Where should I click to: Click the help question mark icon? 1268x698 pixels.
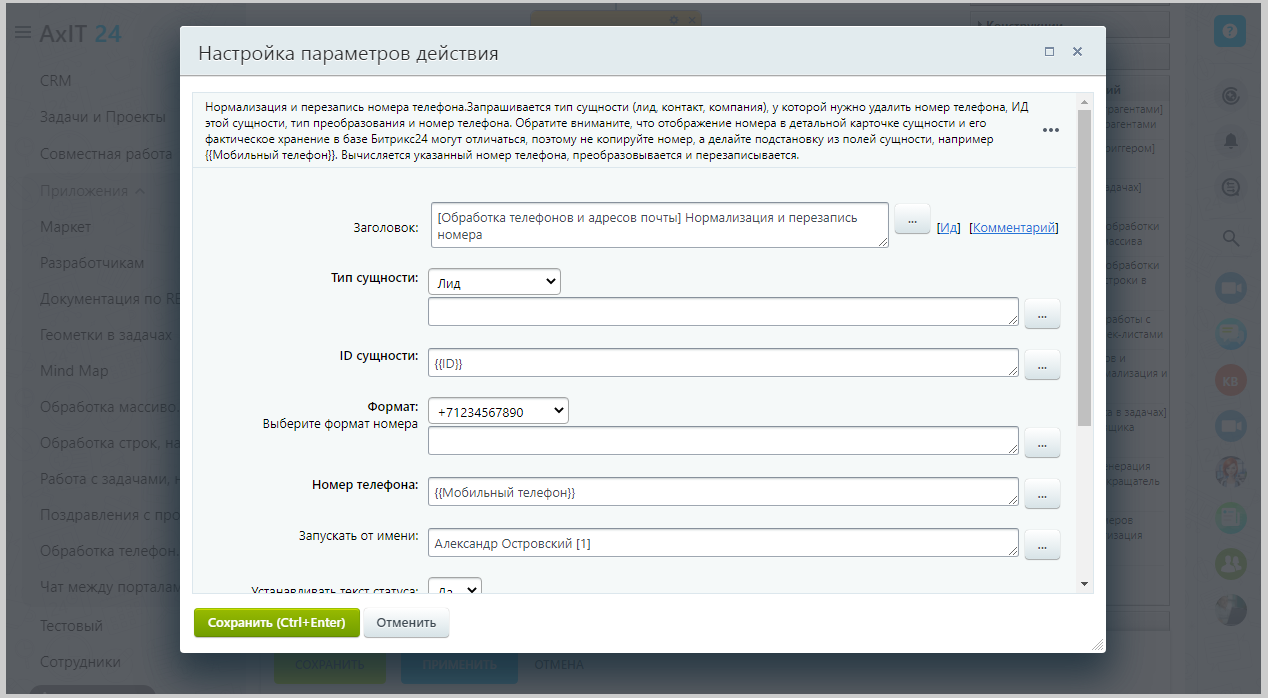[1229, 31]
